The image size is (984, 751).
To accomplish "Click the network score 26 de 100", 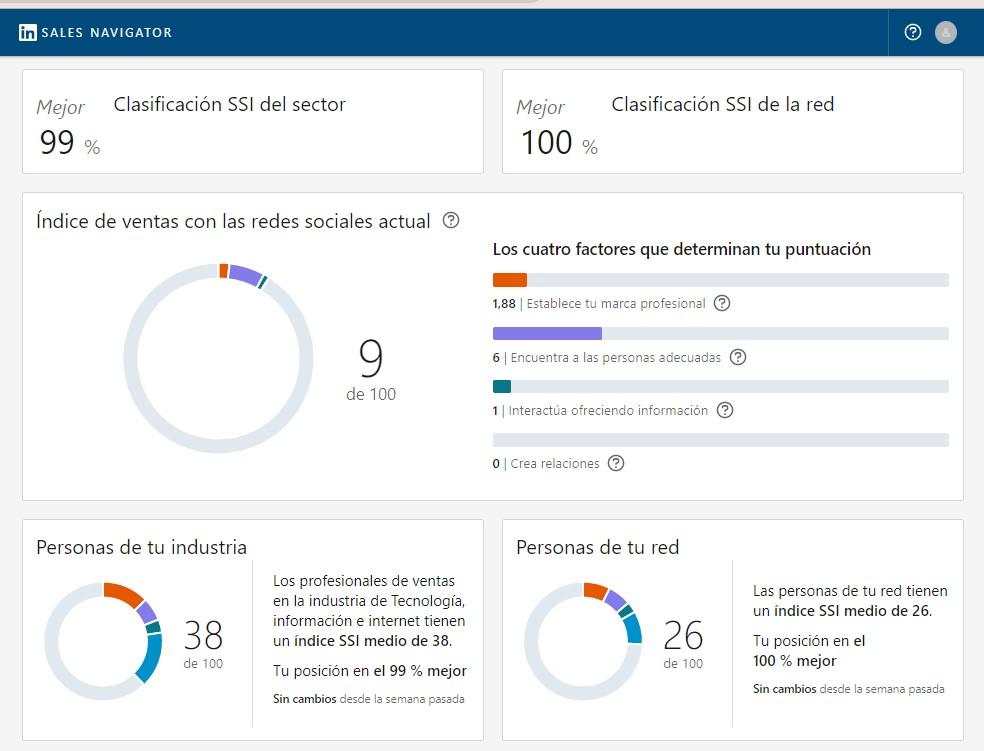I will point(683,644).
